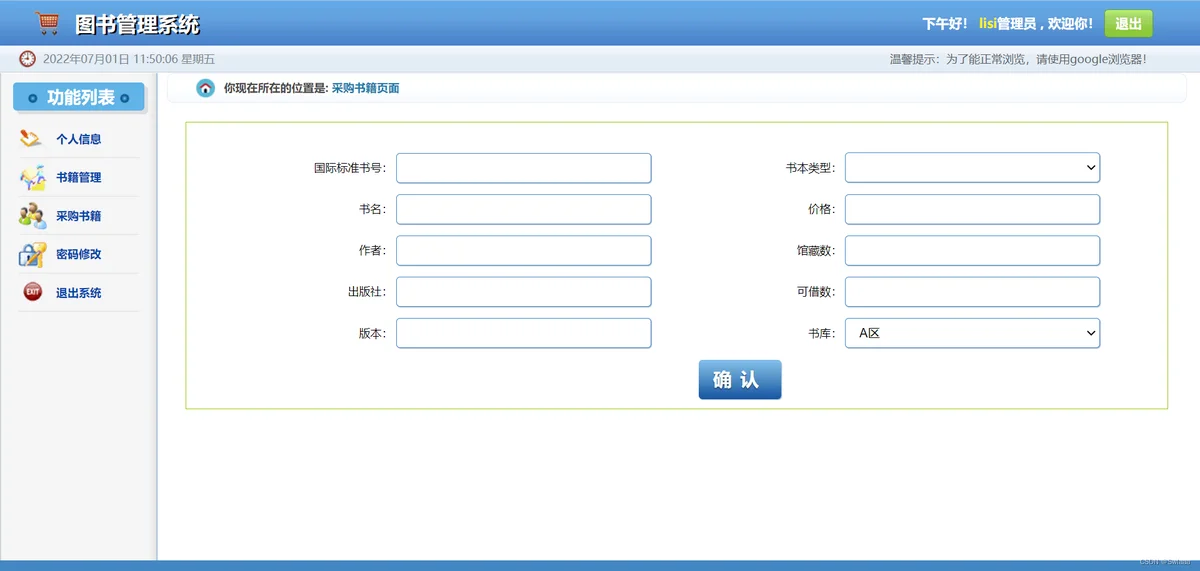Image resolution: width=1200 pixels, height=571 pixels.
Task: Click the 可借数 label
Action: (816, 292)
